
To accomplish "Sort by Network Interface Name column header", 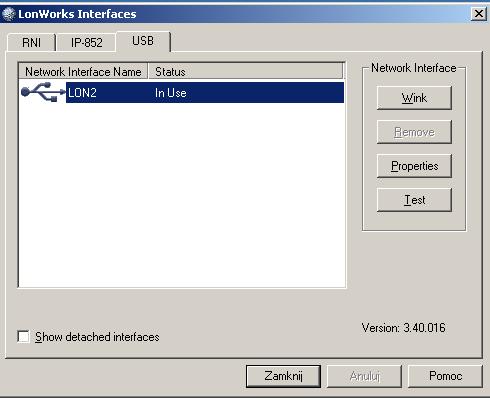I will (x=83, y=72).
